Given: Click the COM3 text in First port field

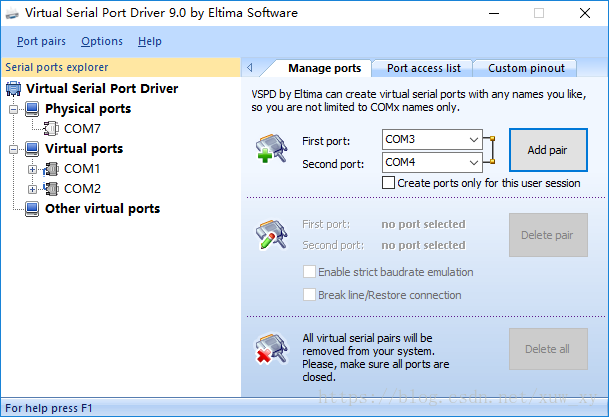Looking at the screenshot, I should (x=400, y=139).
